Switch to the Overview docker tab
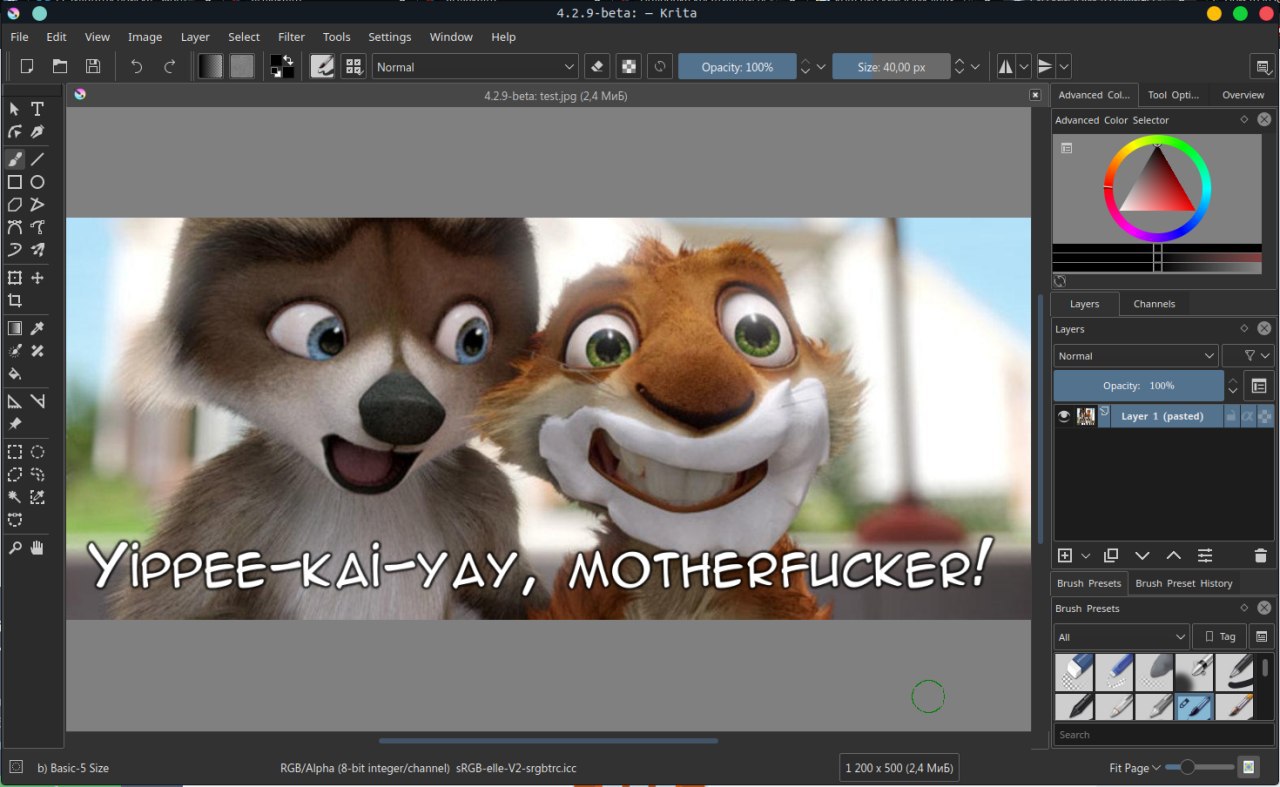Image resolution: width=1280 pixels, height=787 pixels. [1243, 95]
